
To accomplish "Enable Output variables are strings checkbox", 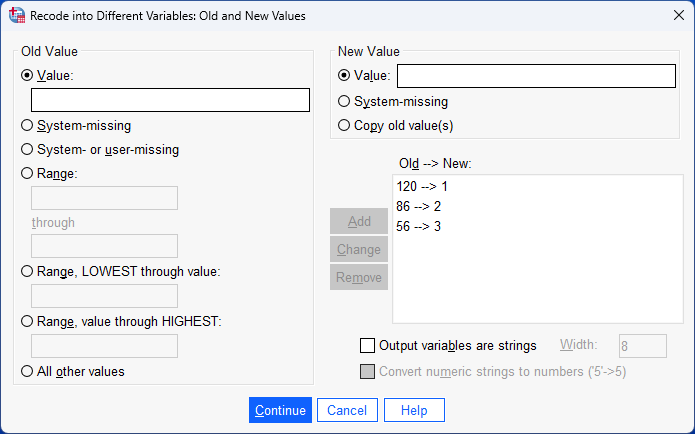I will click(x=367, y=346).
